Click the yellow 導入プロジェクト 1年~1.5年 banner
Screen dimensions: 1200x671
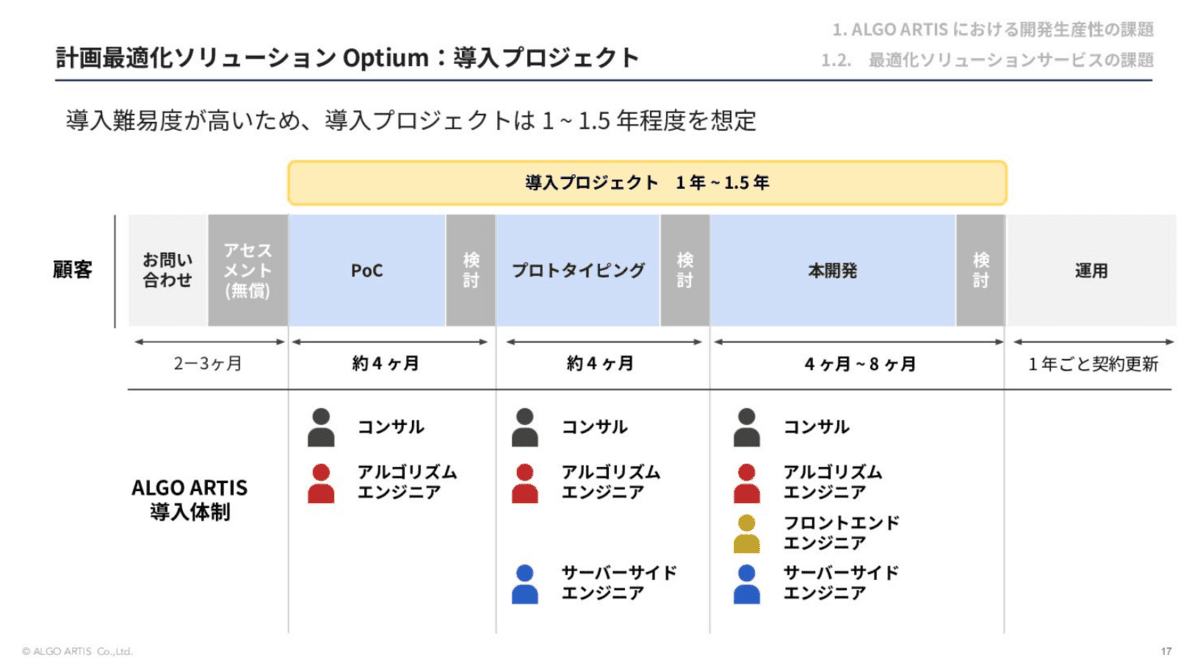coord(647,183)
